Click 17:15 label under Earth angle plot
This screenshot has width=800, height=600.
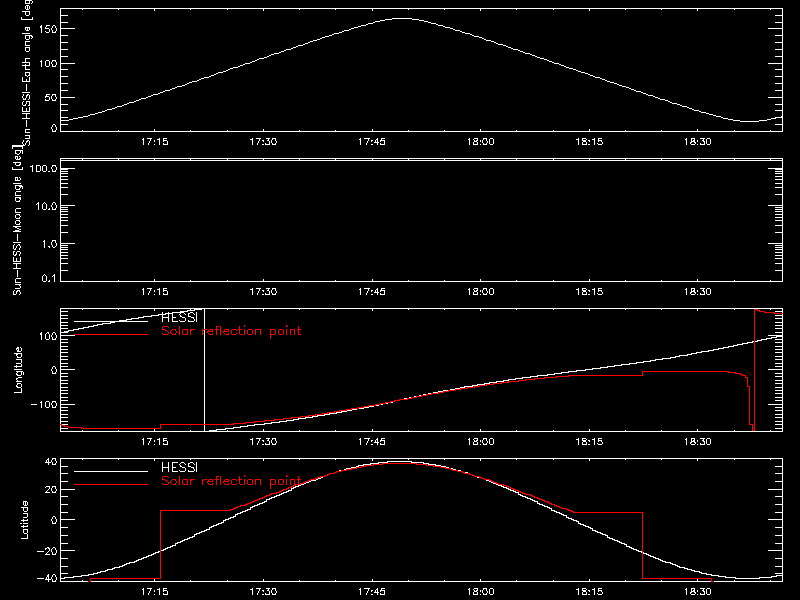click(x=155, y=141)
